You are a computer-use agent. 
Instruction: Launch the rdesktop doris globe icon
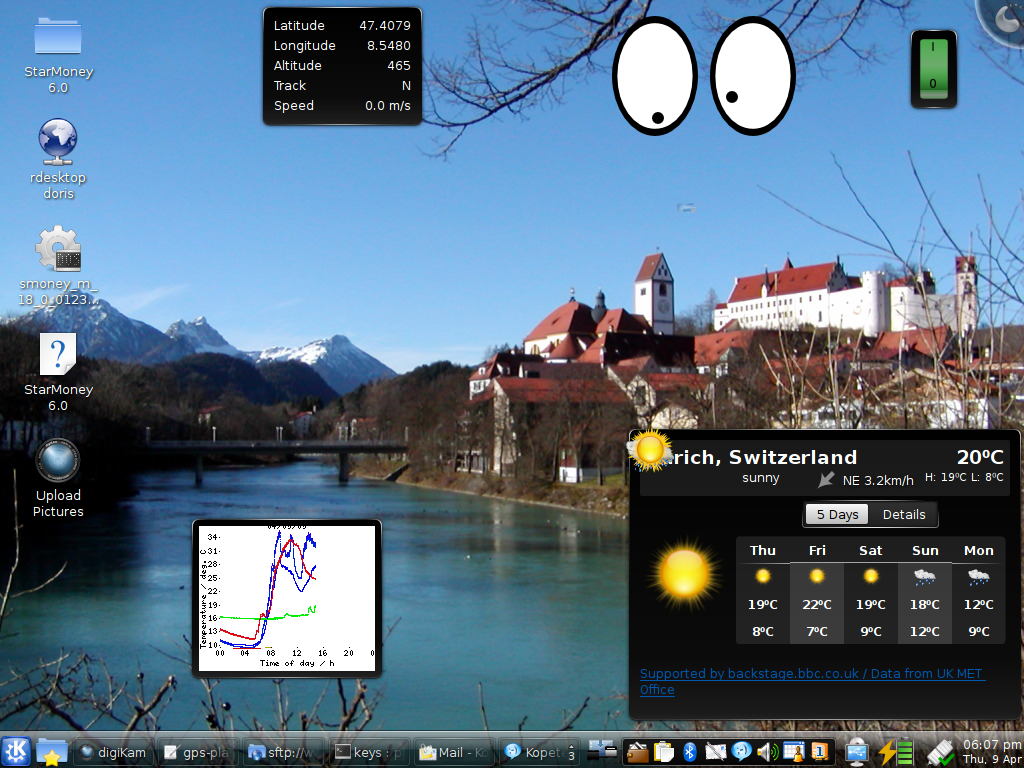(57, 141)
